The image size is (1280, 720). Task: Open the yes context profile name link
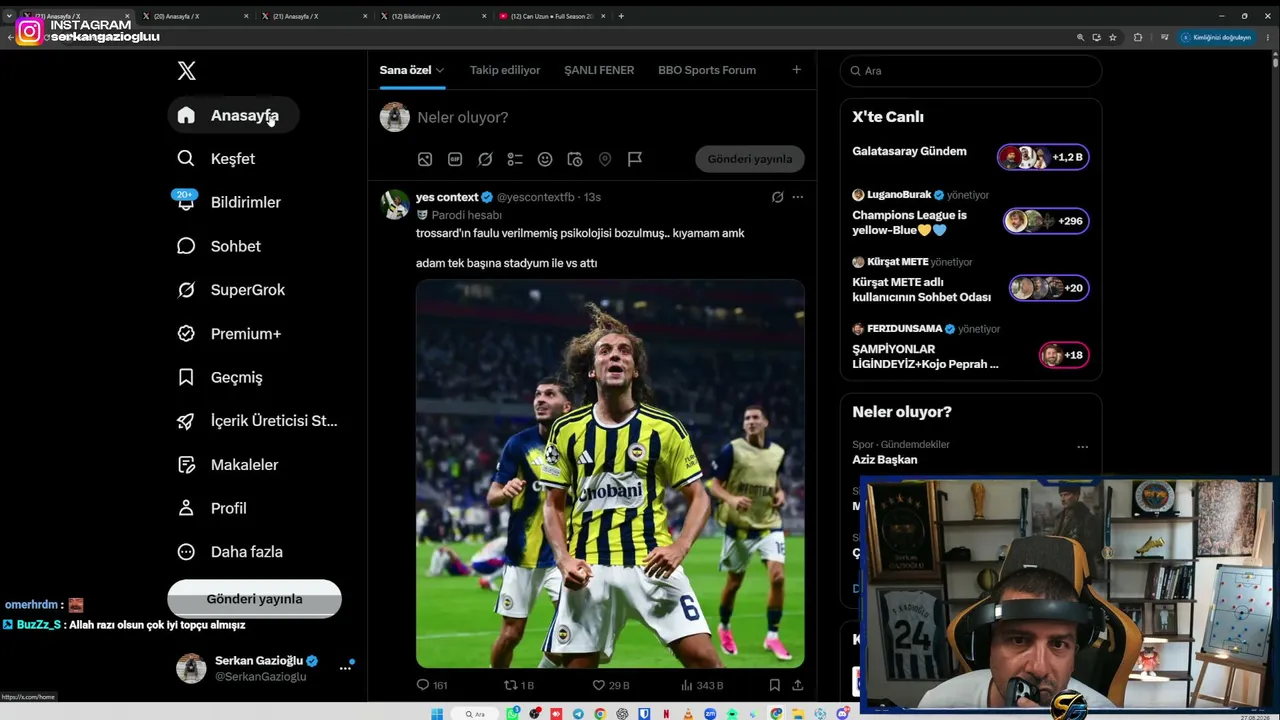[x=447, y=197]
